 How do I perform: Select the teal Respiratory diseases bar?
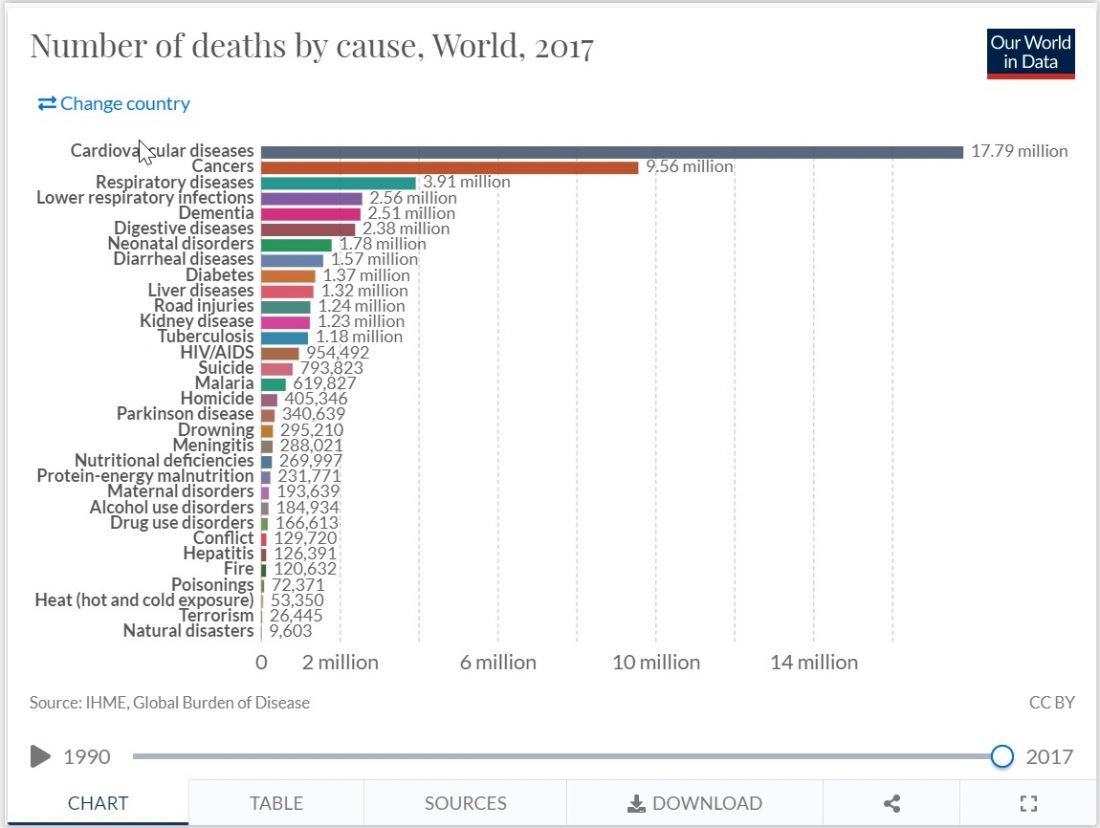coord(338,183)
